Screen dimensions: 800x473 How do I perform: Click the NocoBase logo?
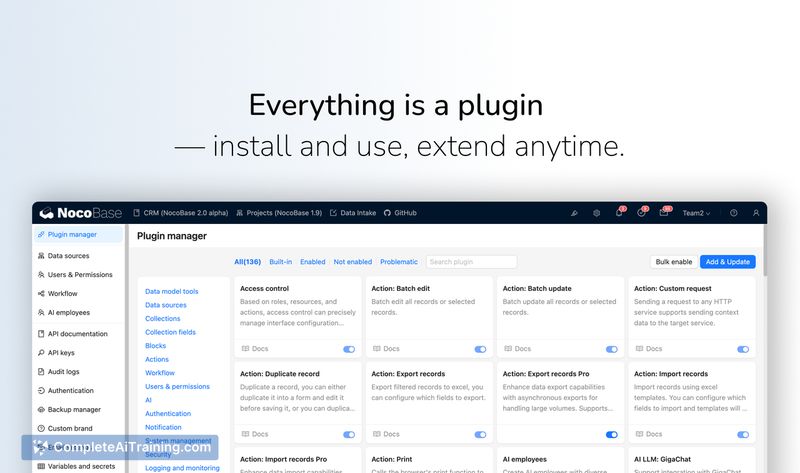click(81, 213)
